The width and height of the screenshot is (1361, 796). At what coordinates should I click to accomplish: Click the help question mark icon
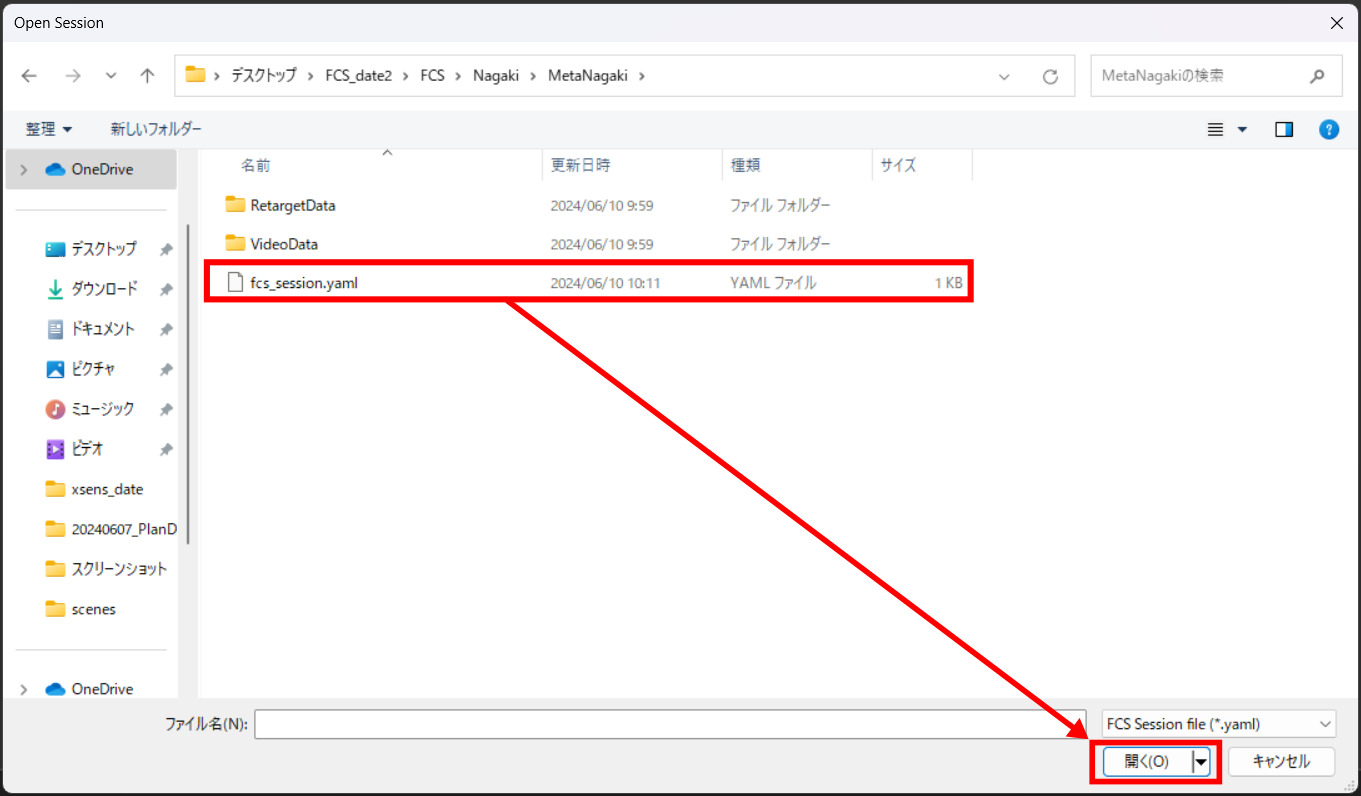click(1329, 129)
